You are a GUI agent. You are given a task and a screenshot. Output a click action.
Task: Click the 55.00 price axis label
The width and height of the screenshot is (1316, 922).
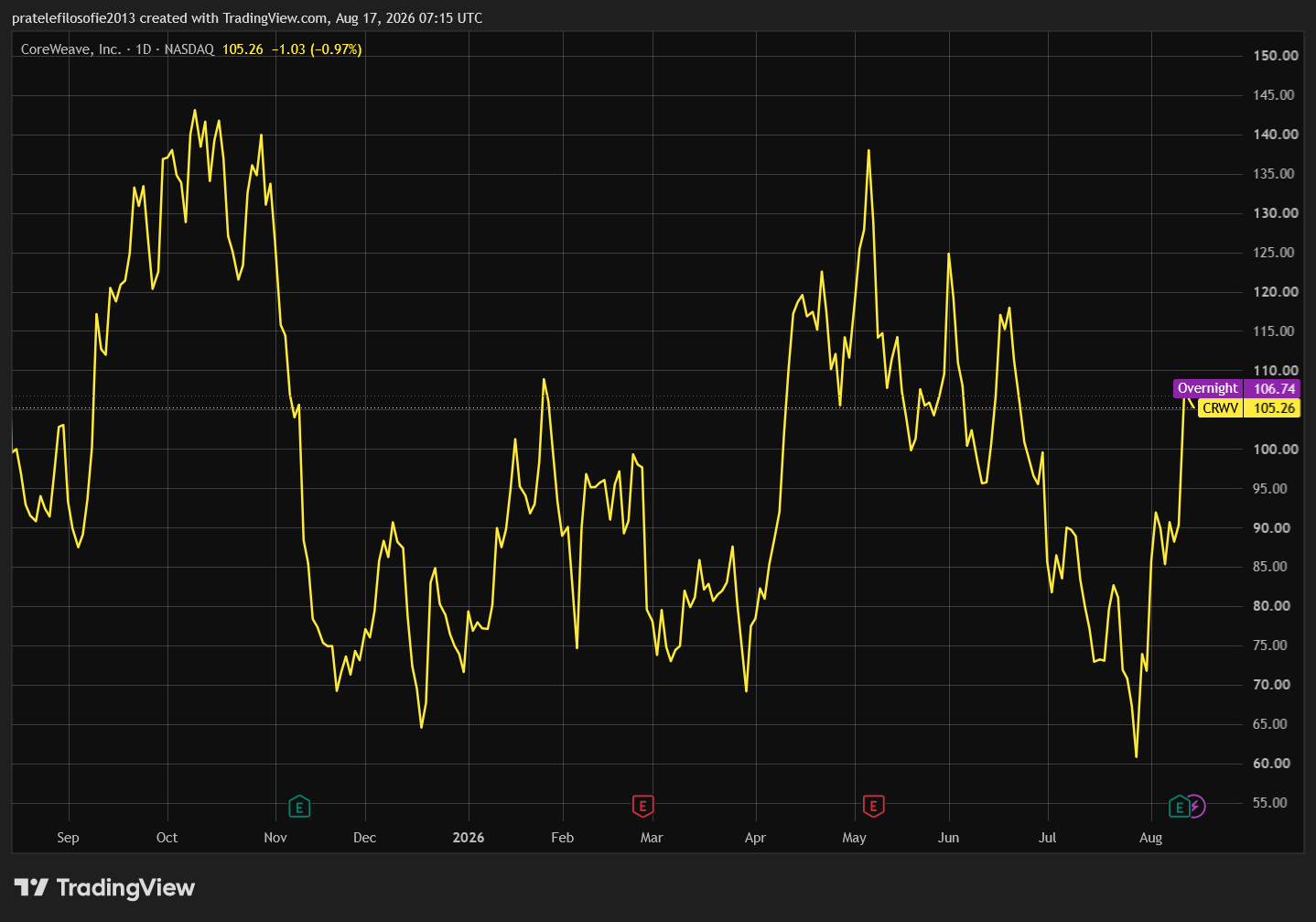[1270, 803]
